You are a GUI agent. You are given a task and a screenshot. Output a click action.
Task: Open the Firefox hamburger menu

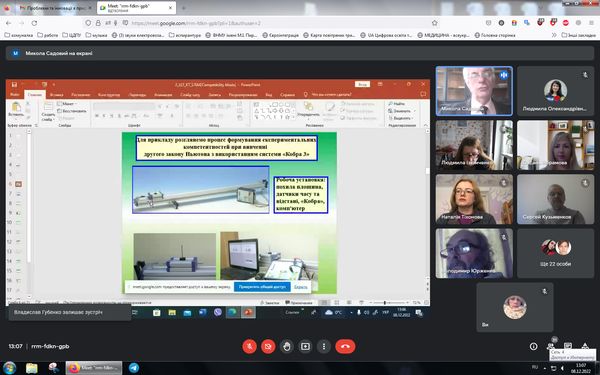click(x=591, y=23)
